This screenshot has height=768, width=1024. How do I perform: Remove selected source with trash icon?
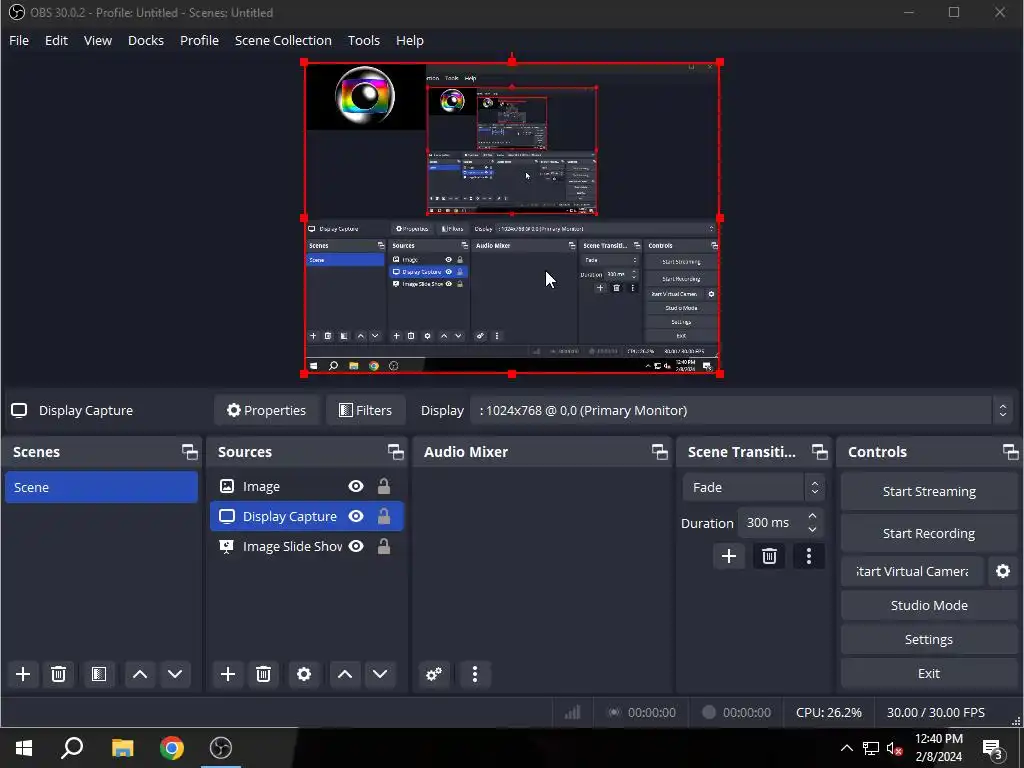[263, 674]
